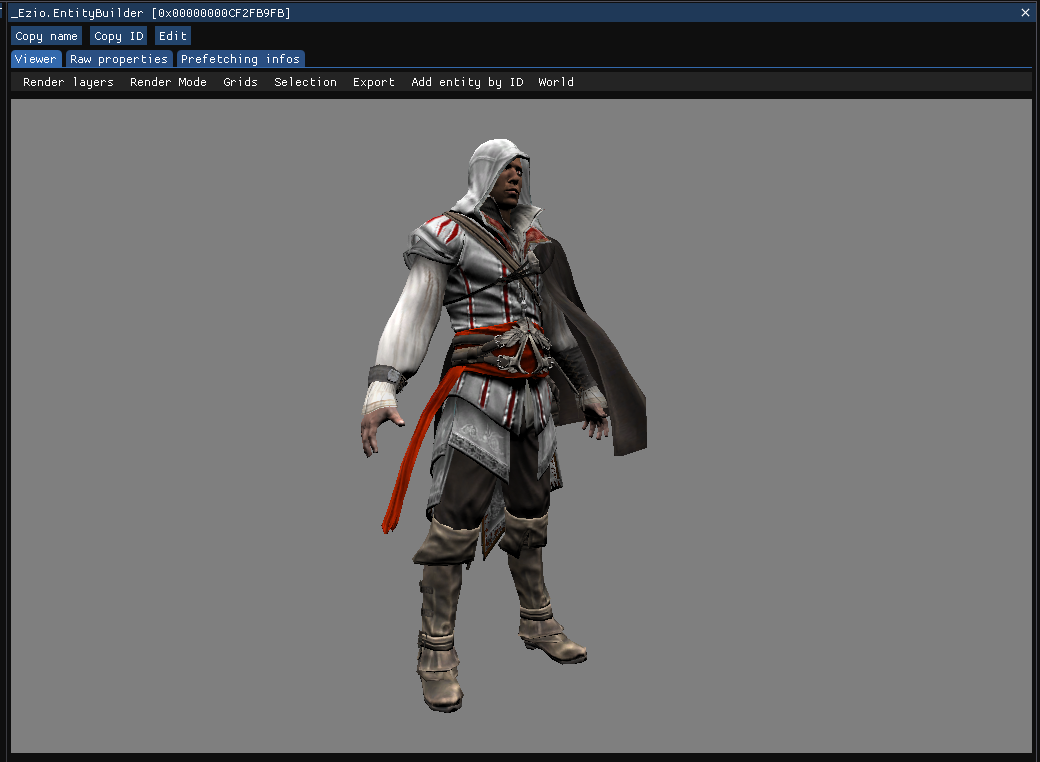Select the Viewer tab
Viewport: 1040px width, 762px height.
36,58
